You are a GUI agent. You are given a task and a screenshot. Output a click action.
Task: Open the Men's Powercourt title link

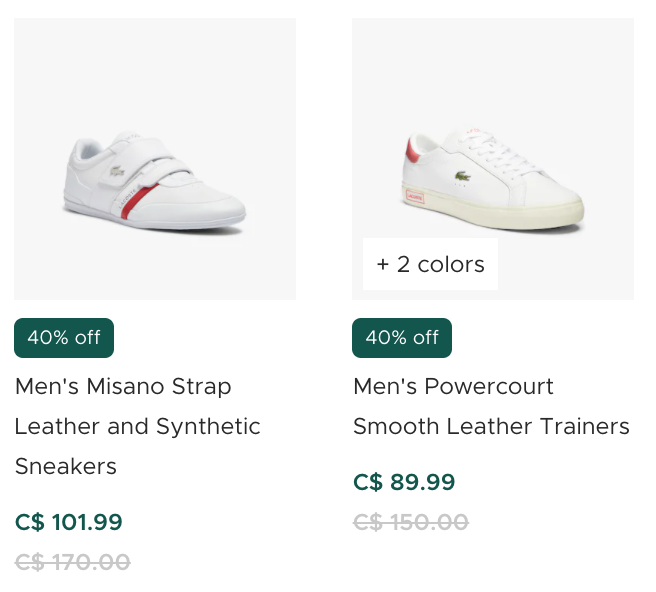453,387
